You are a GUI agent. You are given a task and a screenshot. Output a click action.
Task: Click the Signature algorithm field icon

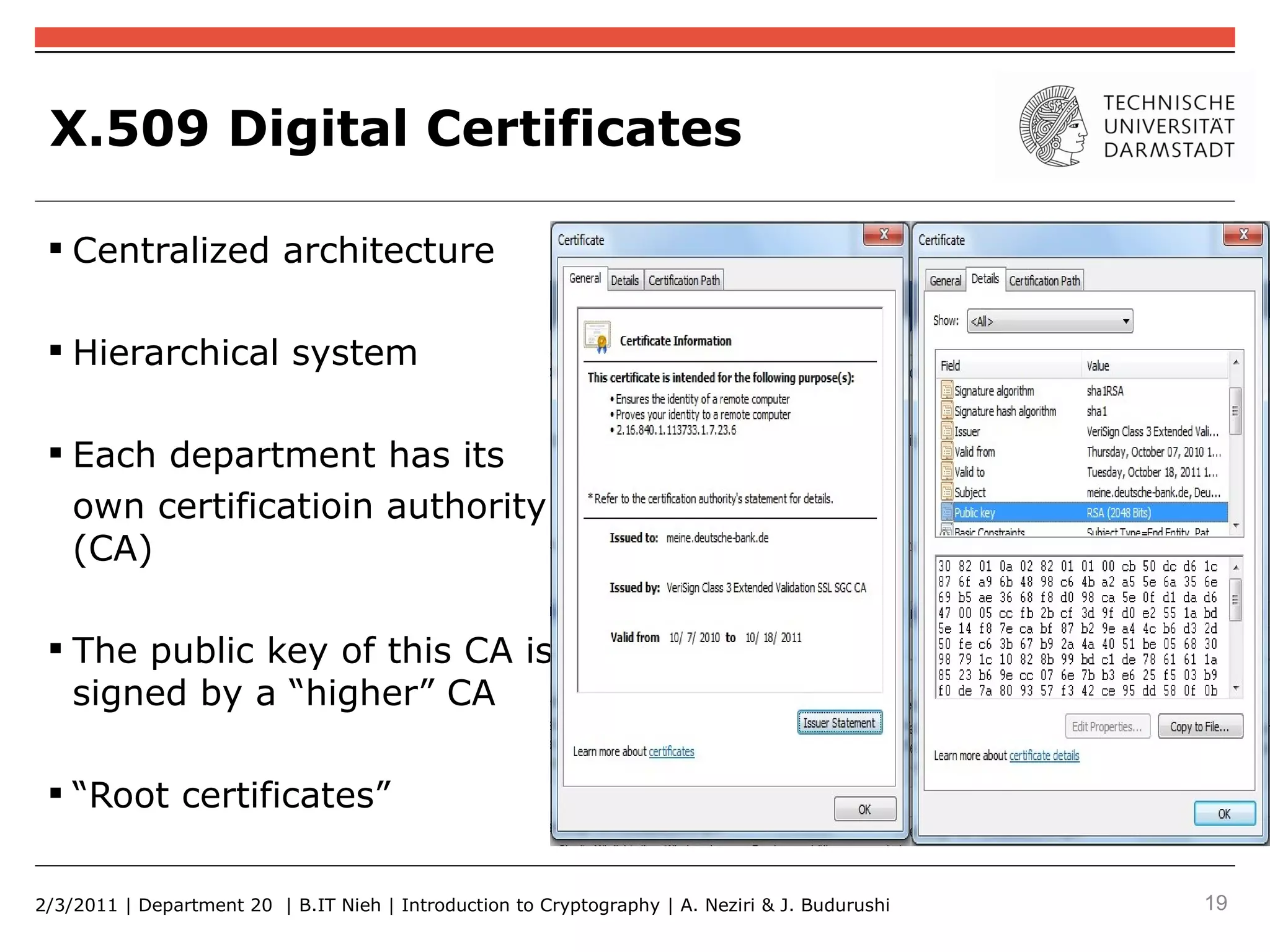946,390
